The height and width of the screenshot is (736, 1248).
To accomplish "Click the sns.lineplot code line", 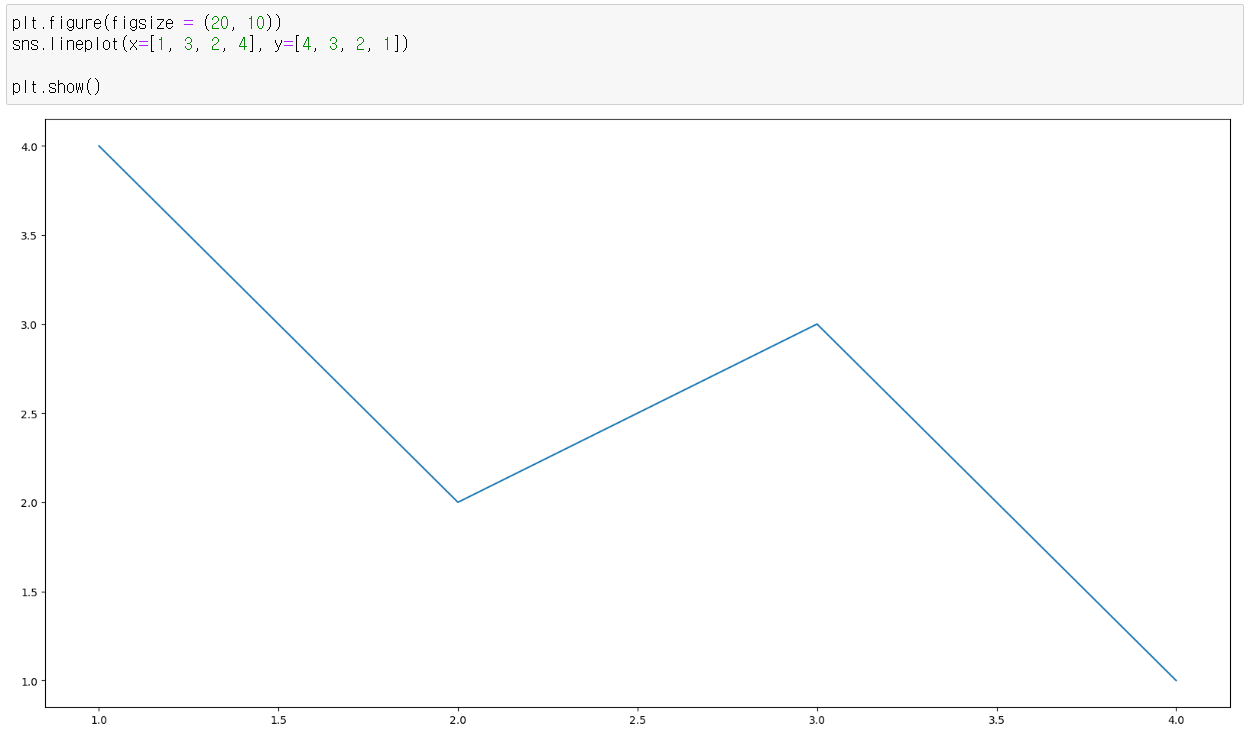I will pos(211,44).
